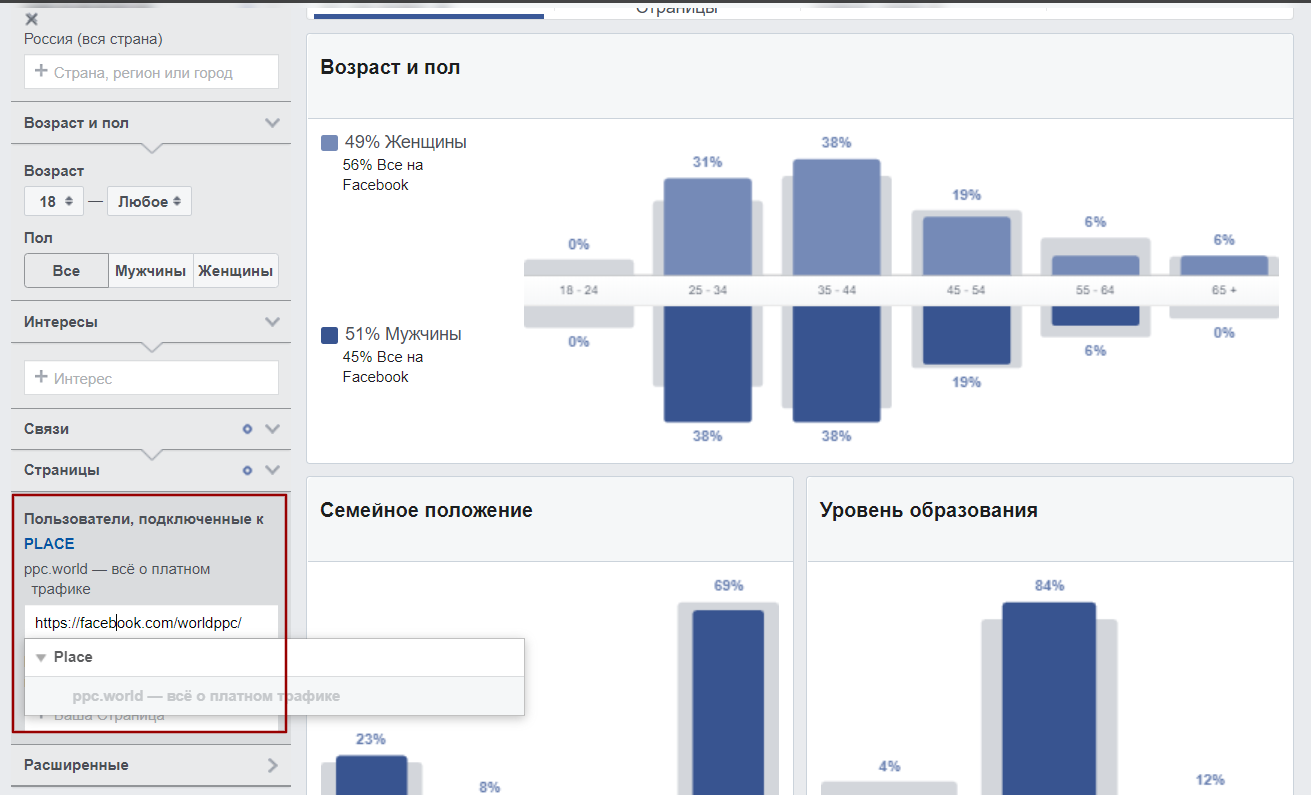Click the Россия (вся страна) text
This screenshot has width=1311, height=795.
[x=93, y=39]
